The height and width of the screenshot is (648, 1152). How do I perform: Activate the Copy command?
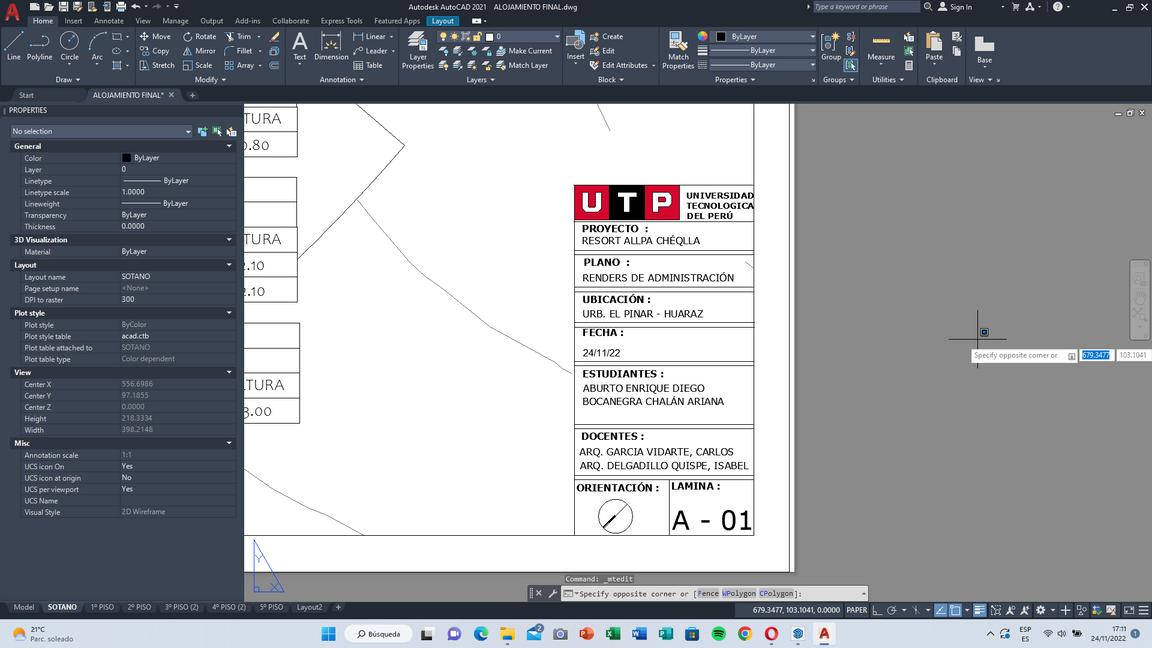[154, 51]
